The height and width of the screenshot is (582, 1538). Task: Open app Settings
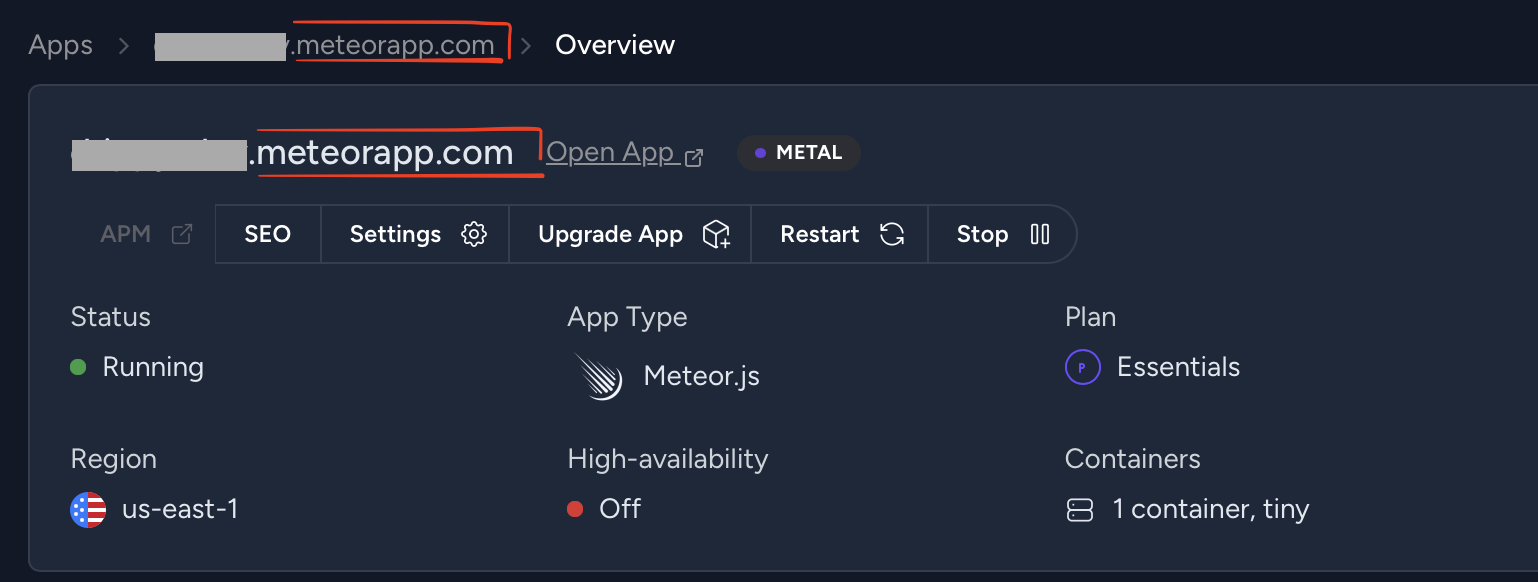[x=396, y=234]
